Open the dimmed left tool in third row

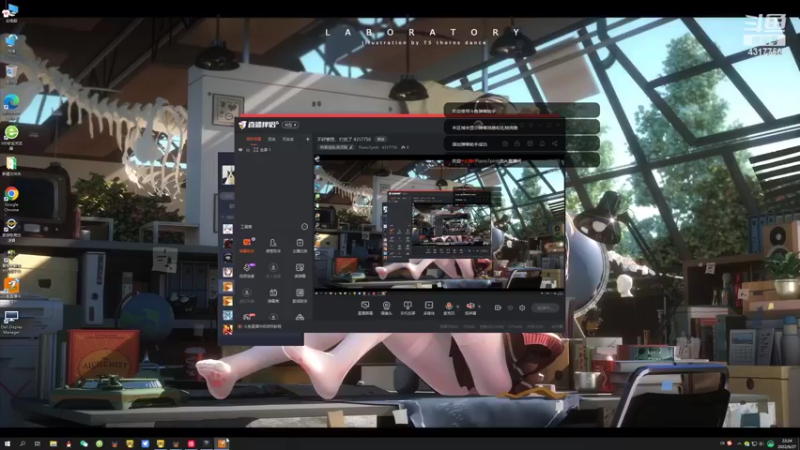pos(247,295)
